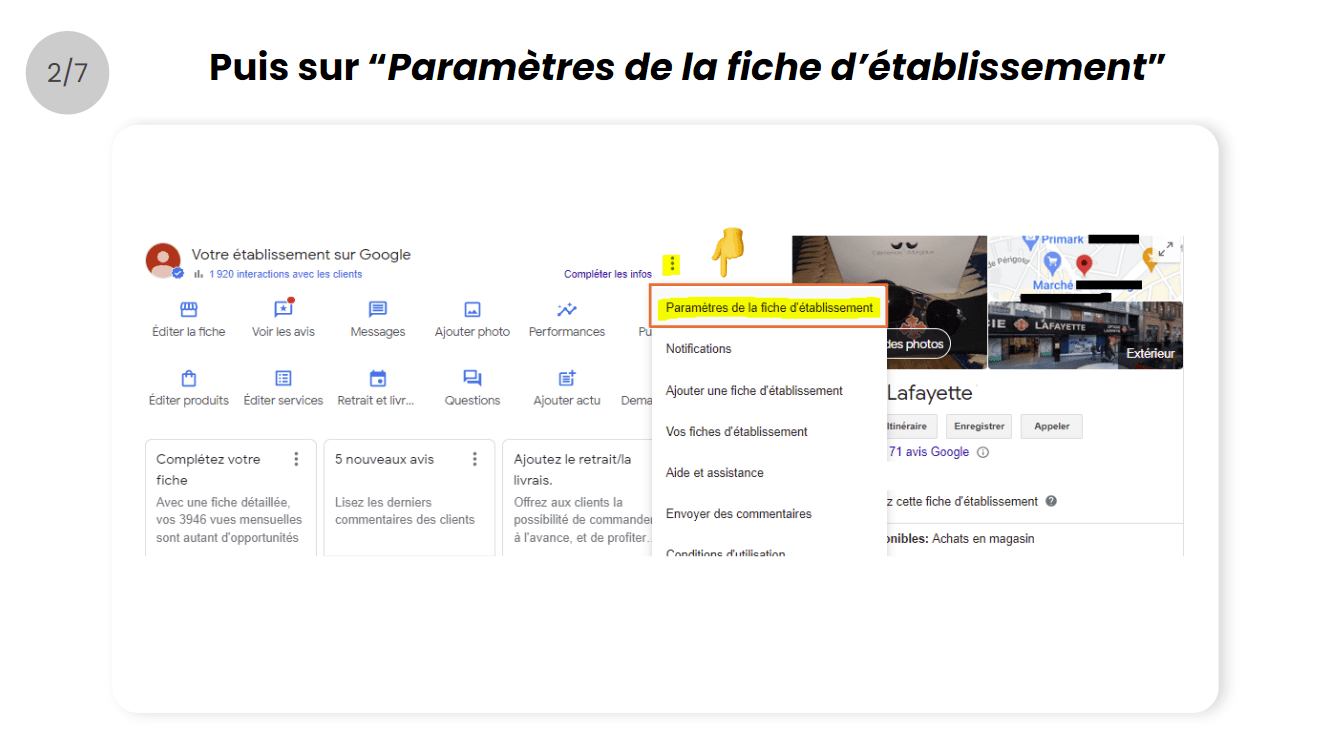Open the 'Complétez votre fiche' card

point(231,497)
